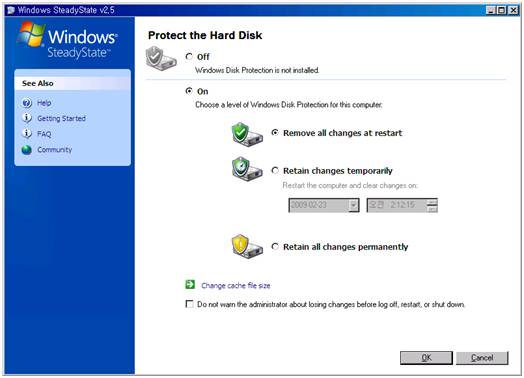Open the Change cache file size link
The height and width of the screenshot is (378, 524).
[236, 286]
